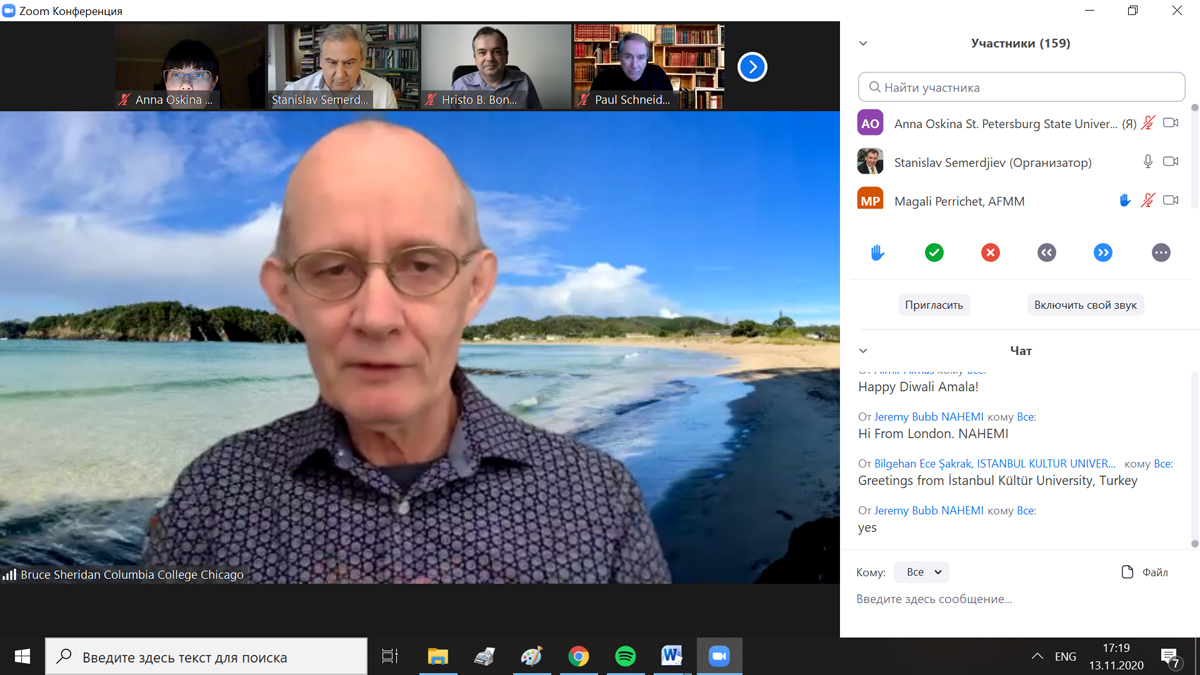
Task: Click the Файл attachment button
Action: [x=1145, y=572]
